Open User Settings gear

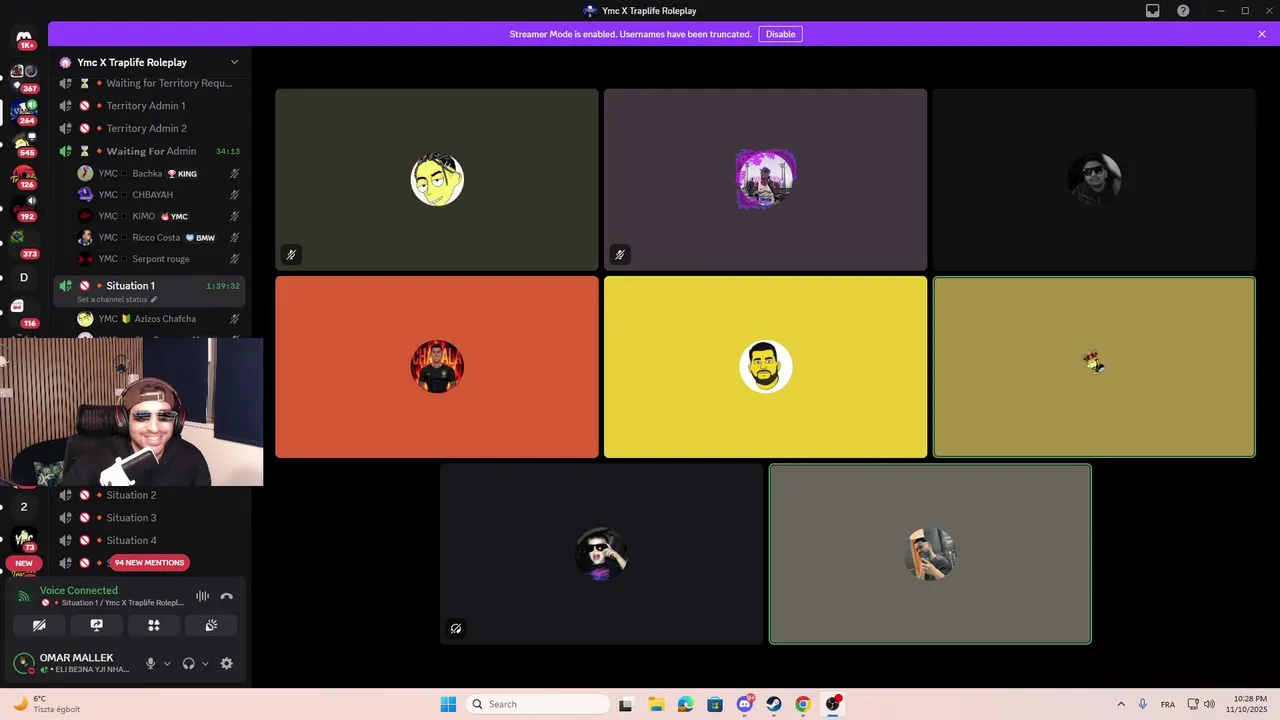226,663
